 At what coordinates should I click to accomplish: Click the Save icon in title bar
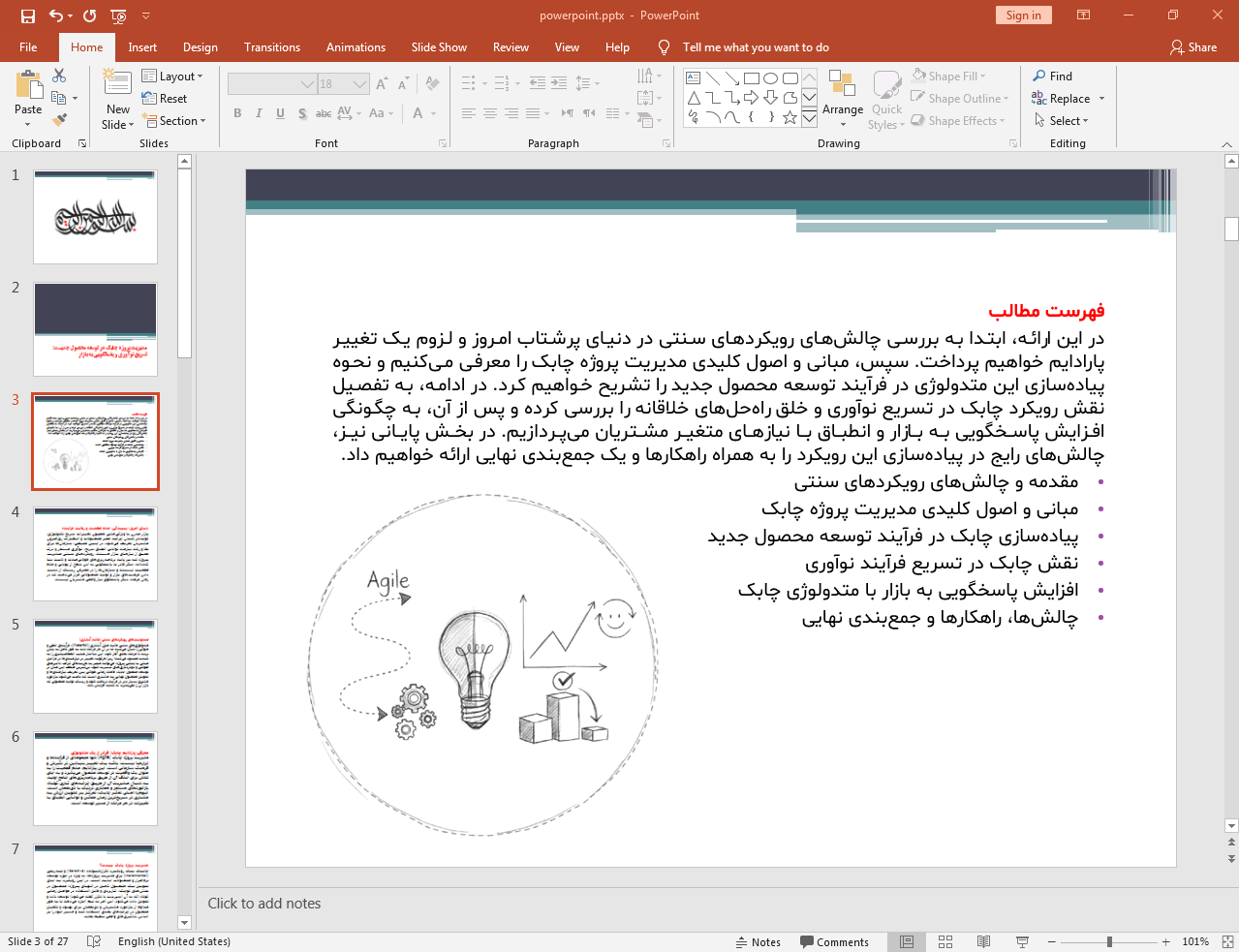pyautogui.click(x=28, y=15)
